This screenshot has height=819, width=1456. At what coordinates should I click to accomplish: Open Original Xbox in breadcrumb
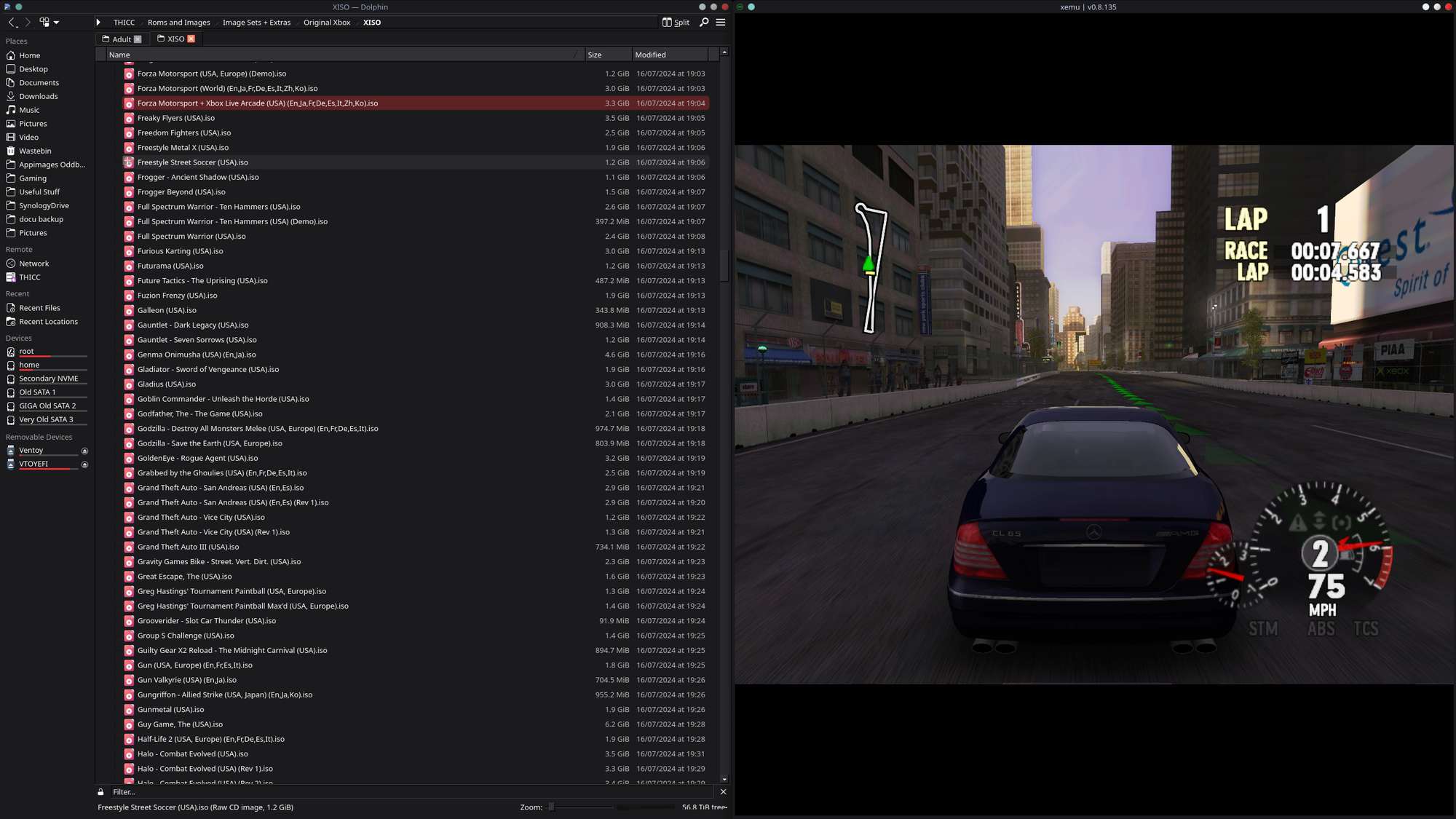[x=327, y=23]
